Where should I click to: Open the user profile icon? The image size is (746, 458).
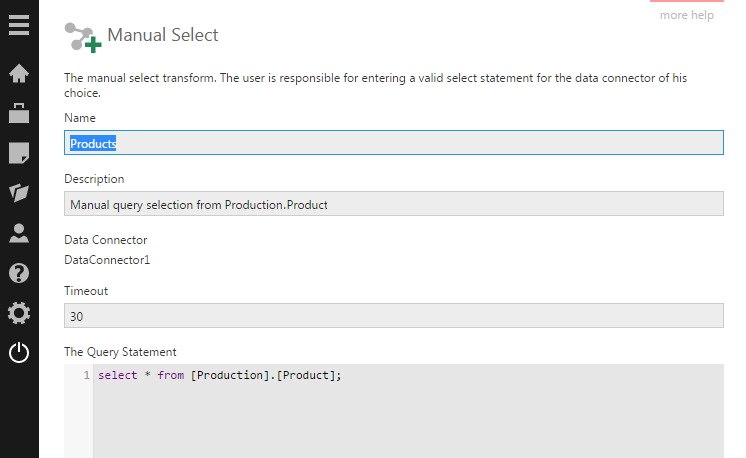(19, 233)
